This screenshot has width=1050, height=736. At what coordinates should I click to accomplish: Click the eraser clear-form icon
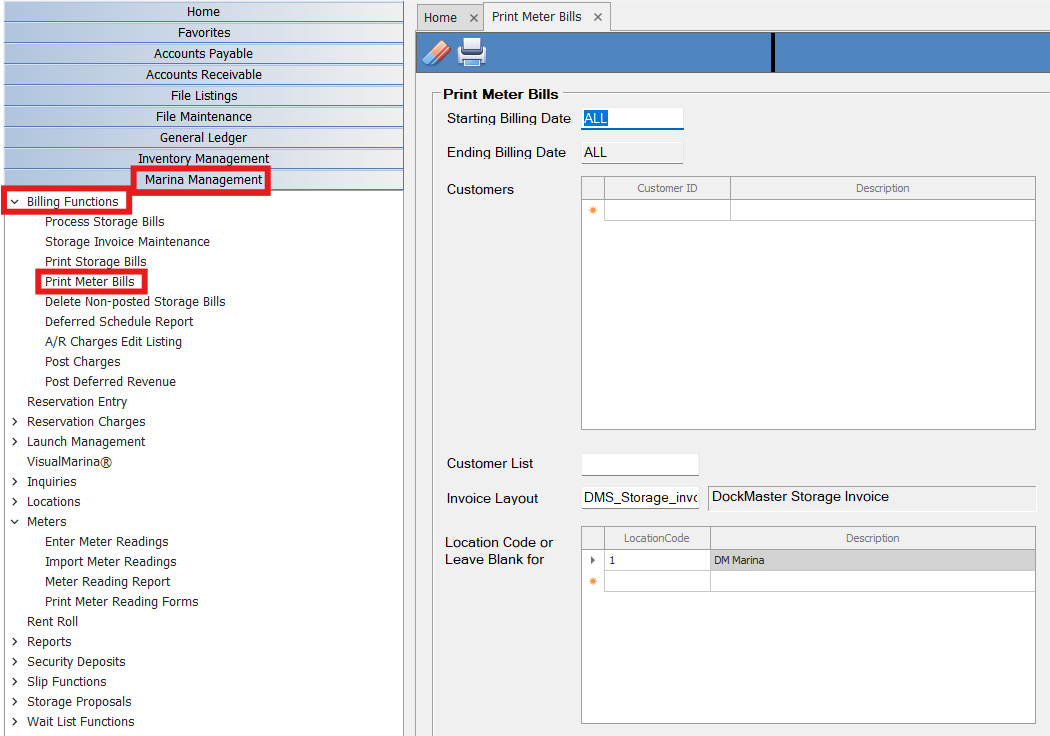click(437, 52)
